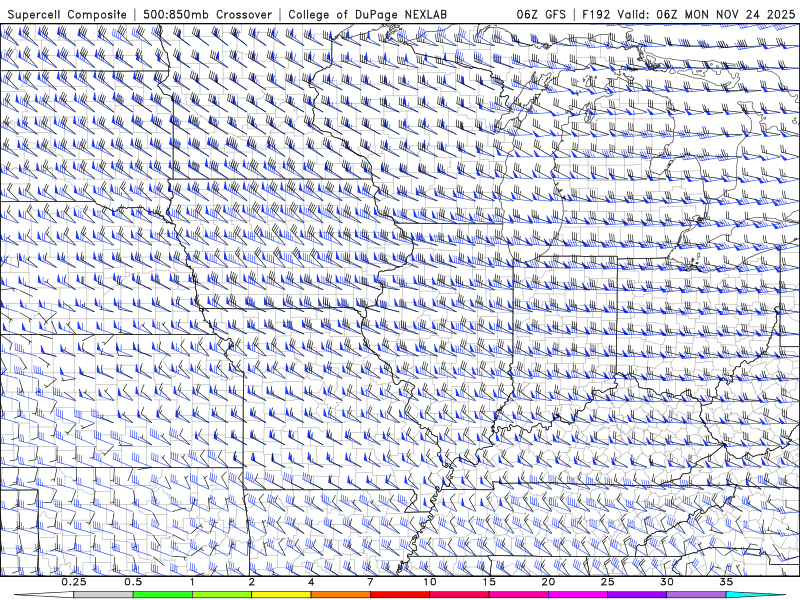The image size is (800, 600).
Task: Click the '20' scale label
Action: (548, 582)
